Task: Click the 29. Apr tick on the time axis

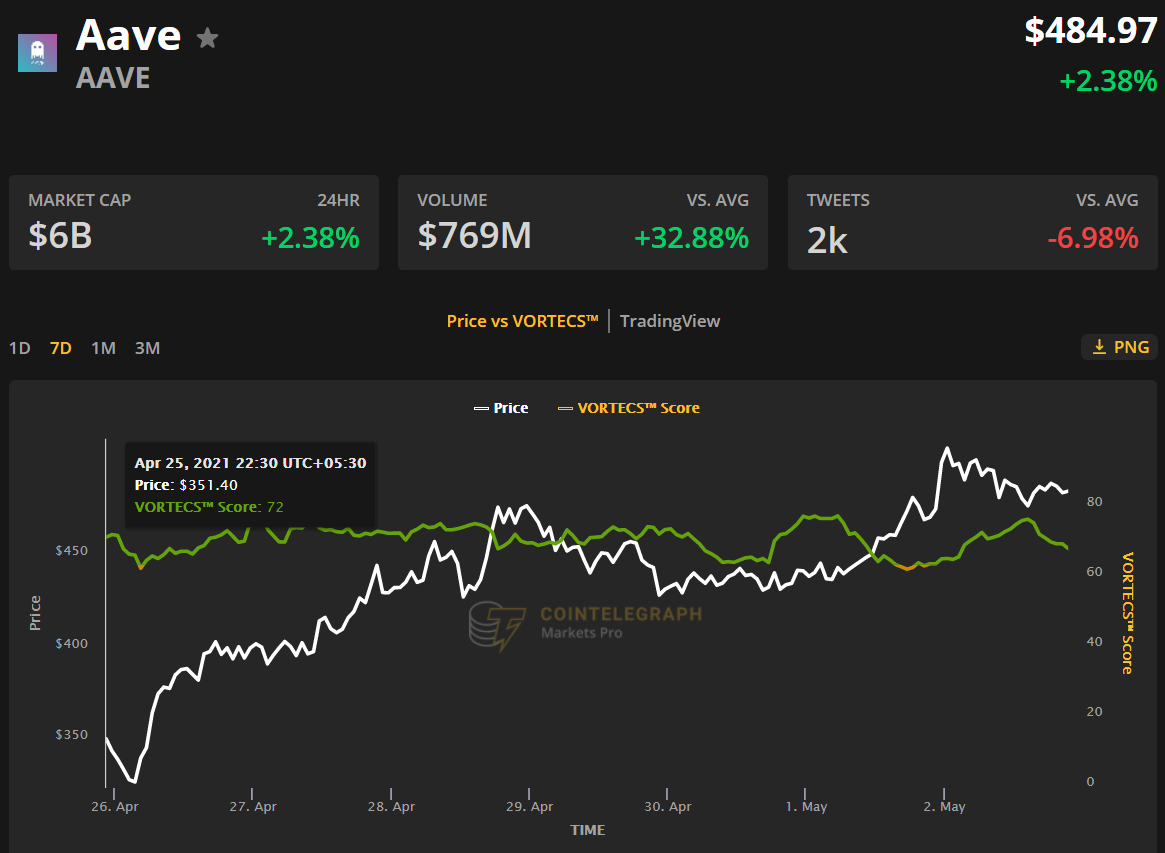Action: 530,806
